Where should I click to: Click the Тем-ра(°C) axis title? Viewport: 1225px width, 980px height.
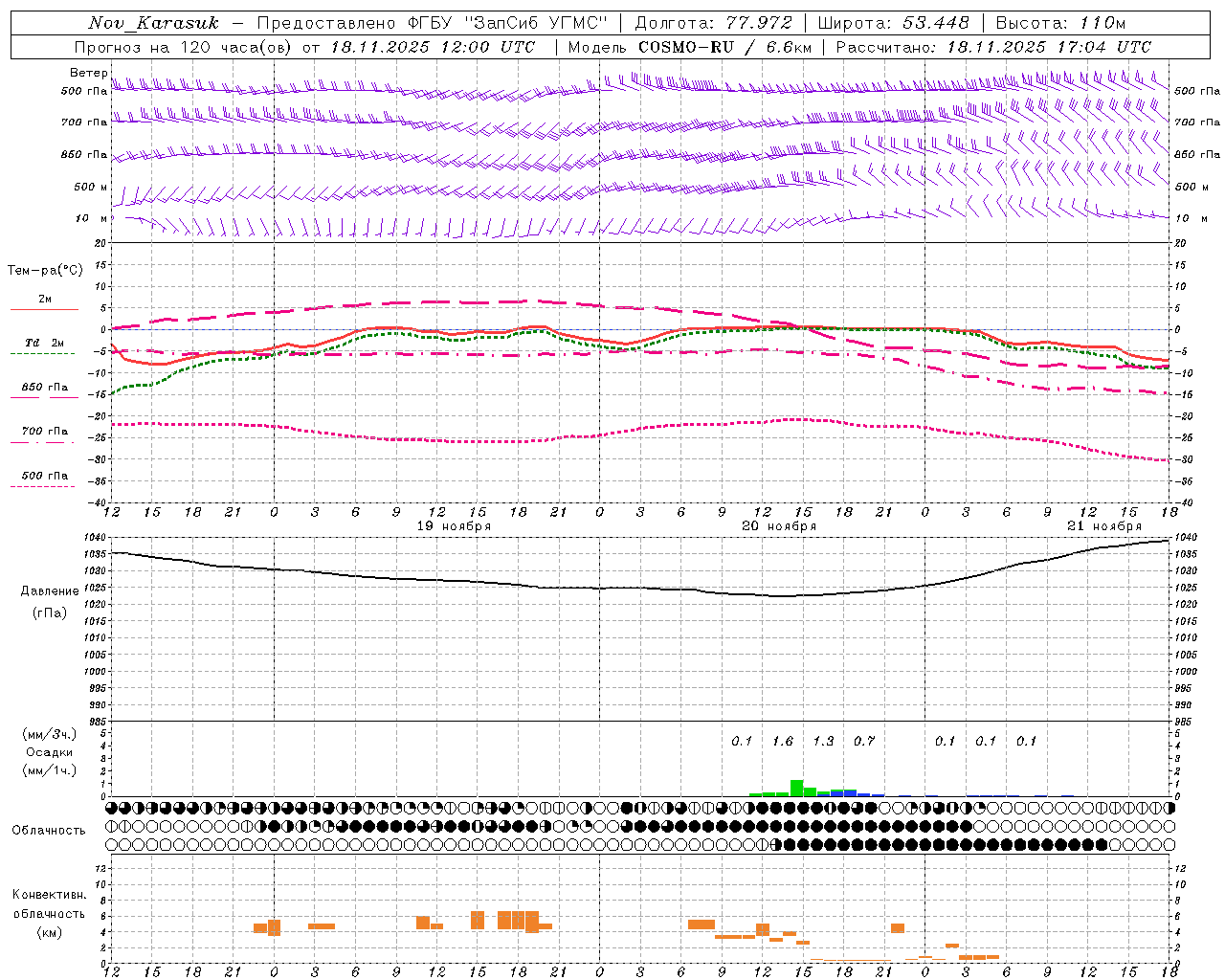[45, 271]
